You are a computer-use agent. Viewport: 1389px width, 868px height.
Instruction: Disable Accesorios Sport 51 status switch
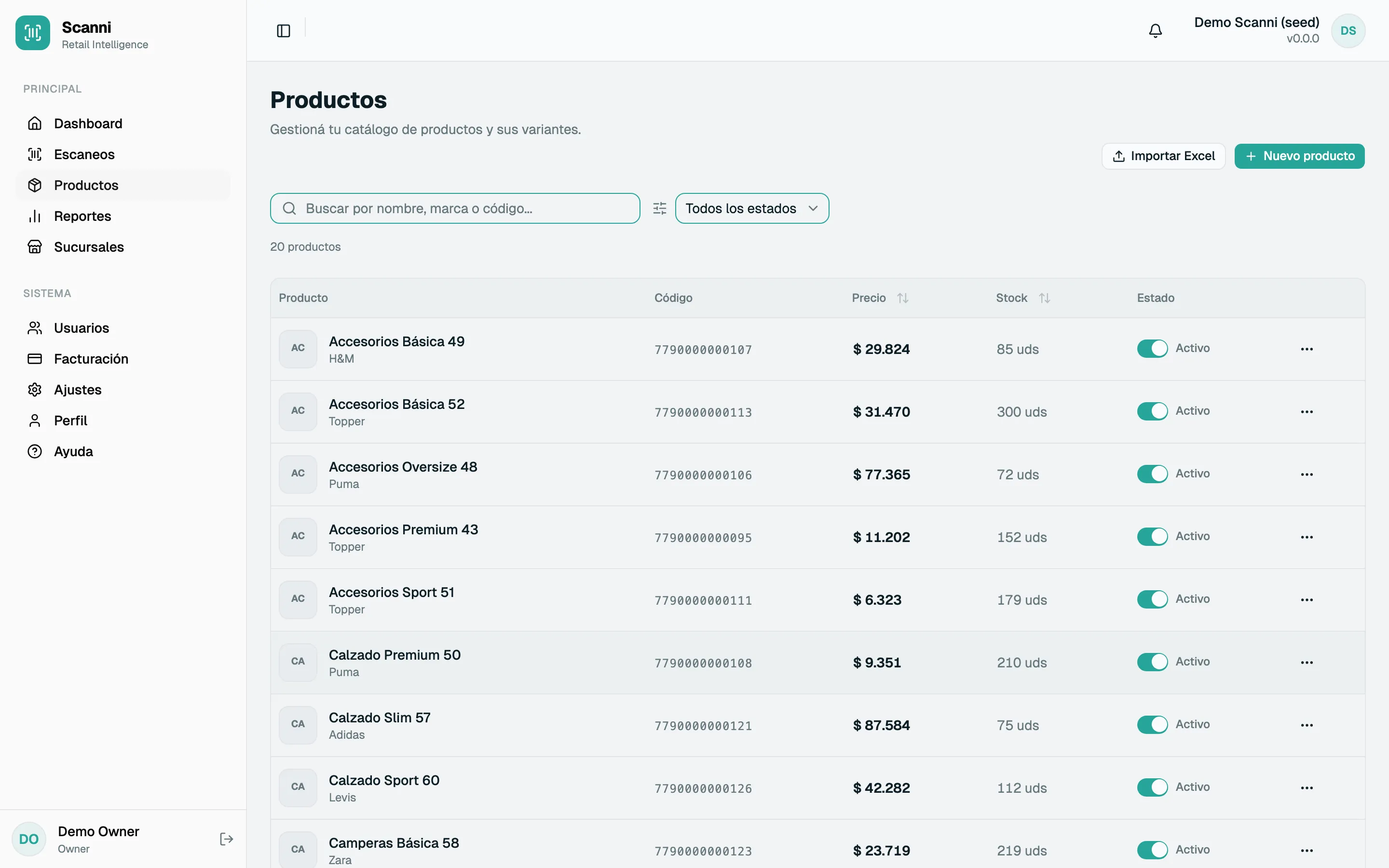[1152, 599]
